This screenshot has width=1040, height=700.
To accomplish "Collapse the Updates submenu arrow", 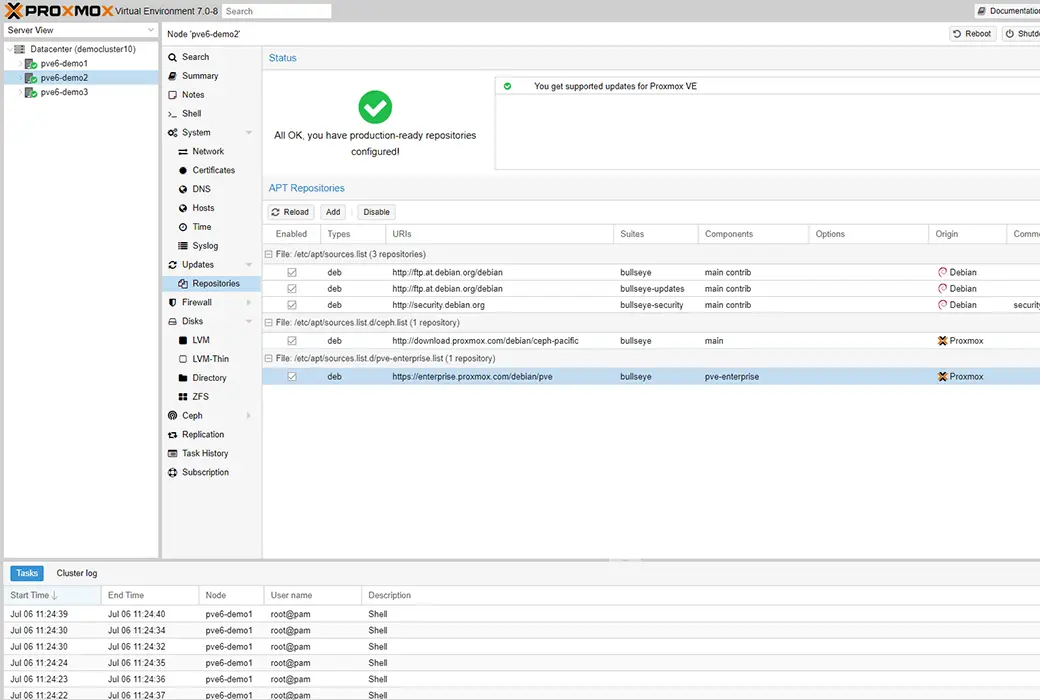I will 249,265.
